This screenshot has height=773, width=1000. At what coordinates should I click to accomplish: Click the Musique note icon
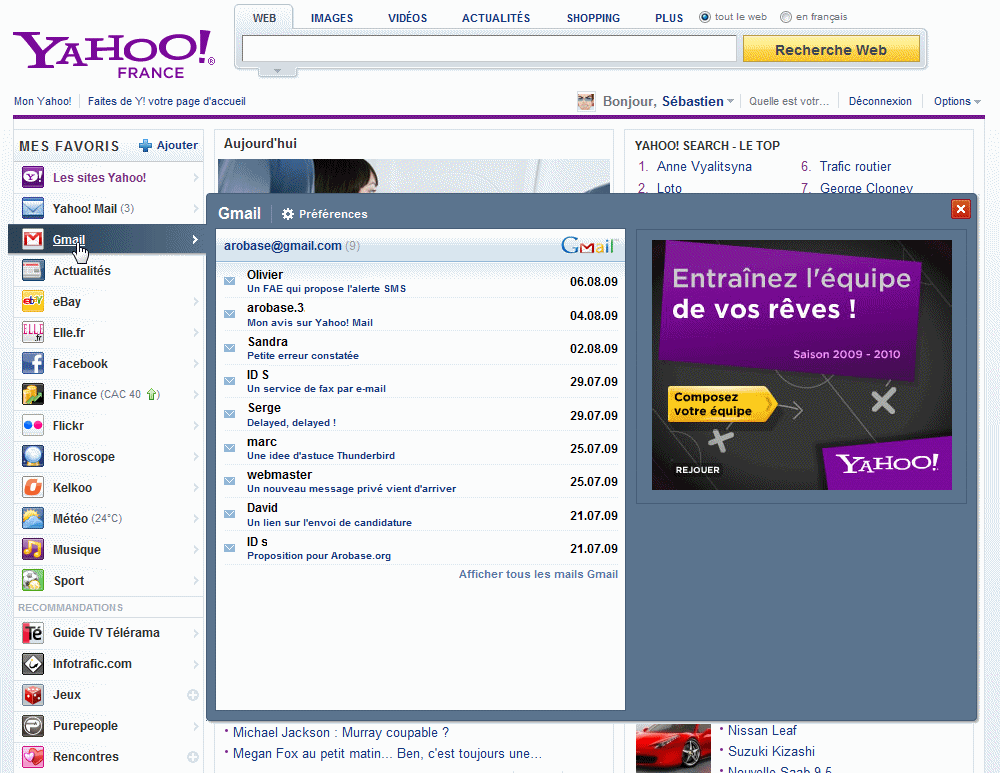33,549
